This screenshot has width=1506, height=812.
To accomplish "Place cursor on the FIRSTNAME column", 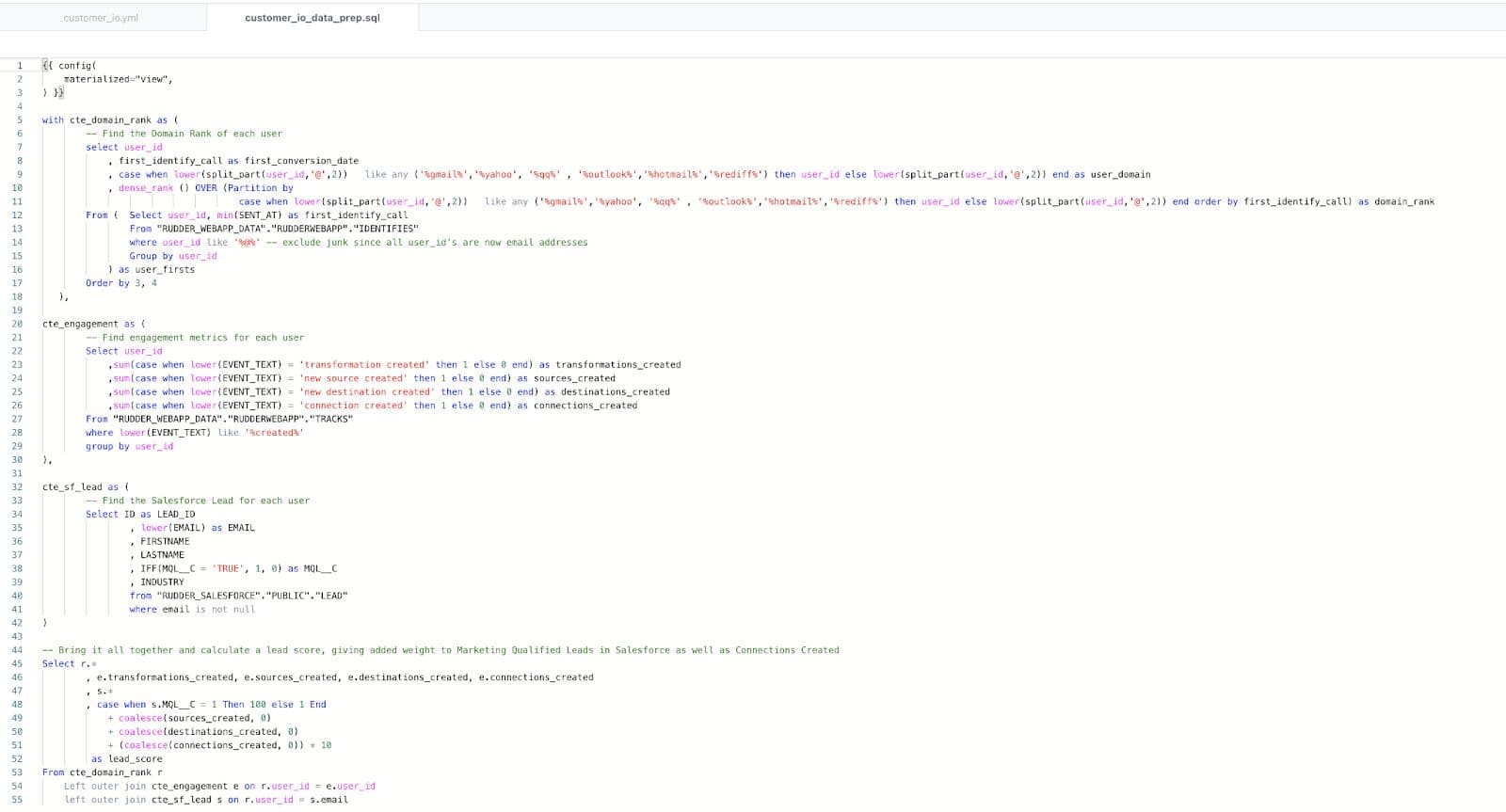I will pyautogui.click(x=165, y=542).
